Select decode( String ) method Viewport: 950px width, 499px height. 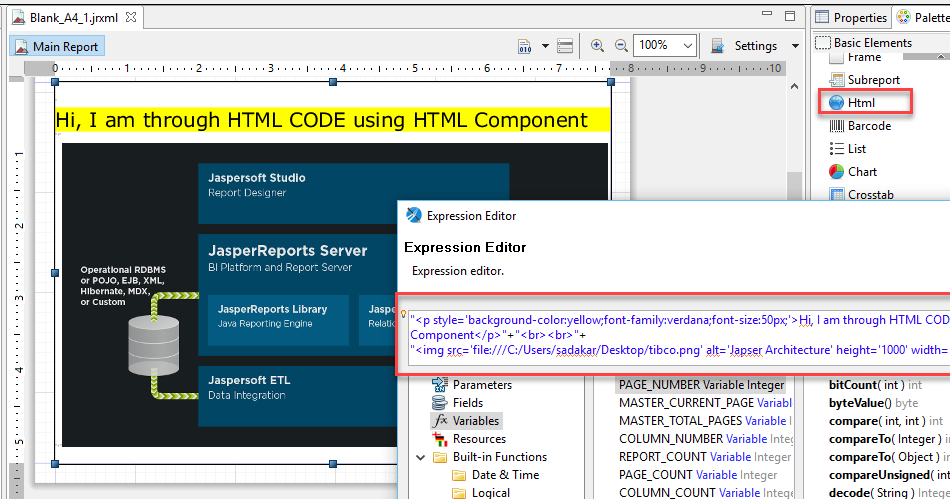click(x=888, y=492)
